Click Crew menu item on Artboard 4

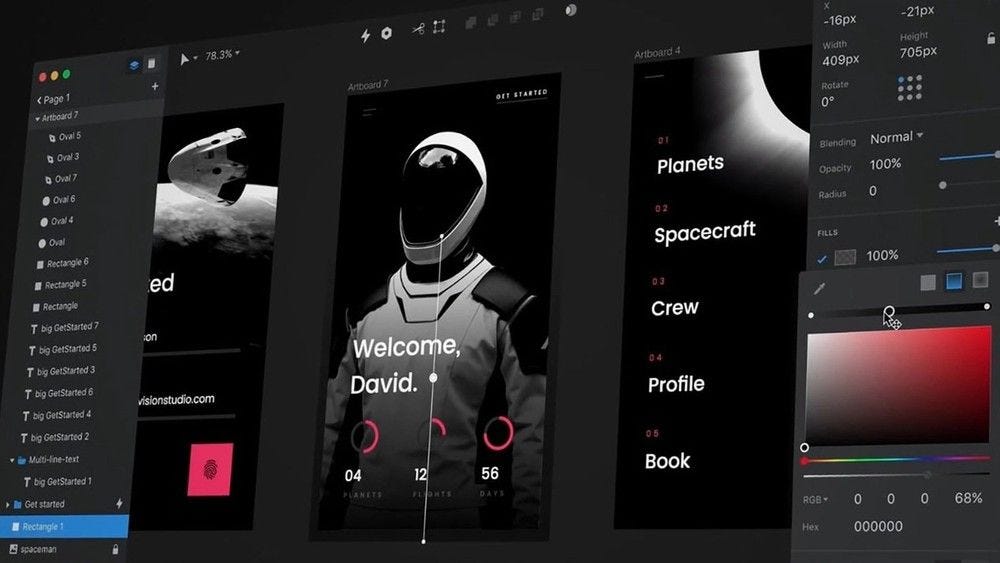tap(675, 308)
